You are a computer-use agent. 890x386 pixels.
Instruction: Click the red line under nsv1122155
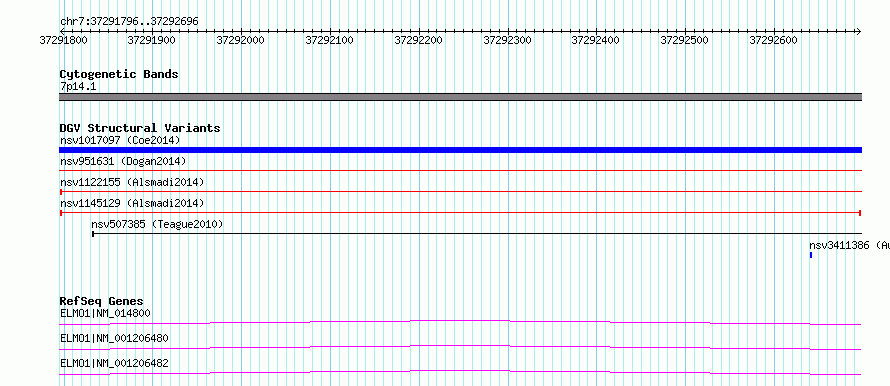461,191
